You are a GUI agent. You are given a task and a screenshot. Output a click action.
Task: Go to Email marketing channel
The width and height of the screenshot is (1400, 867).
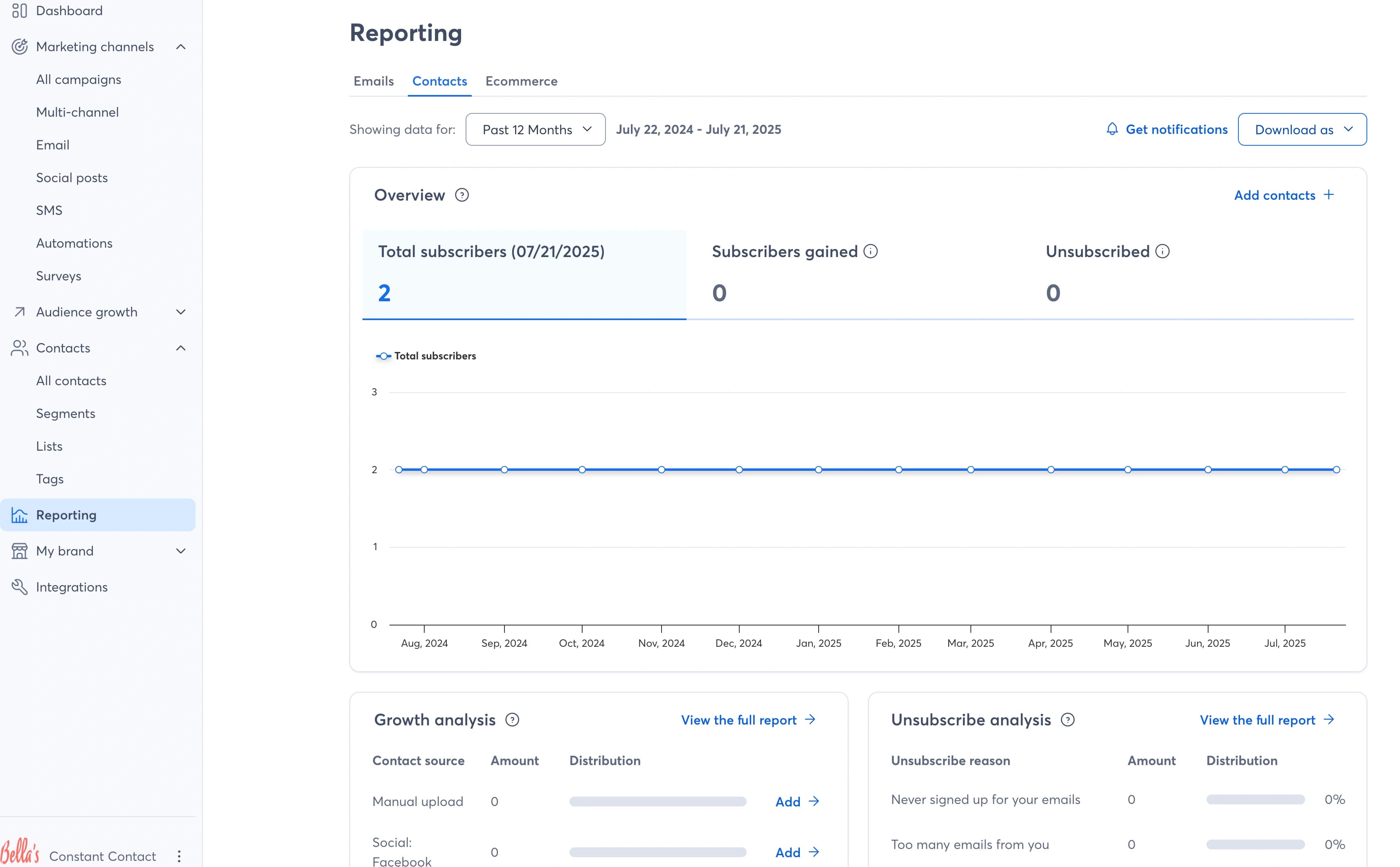pos(53,145)
